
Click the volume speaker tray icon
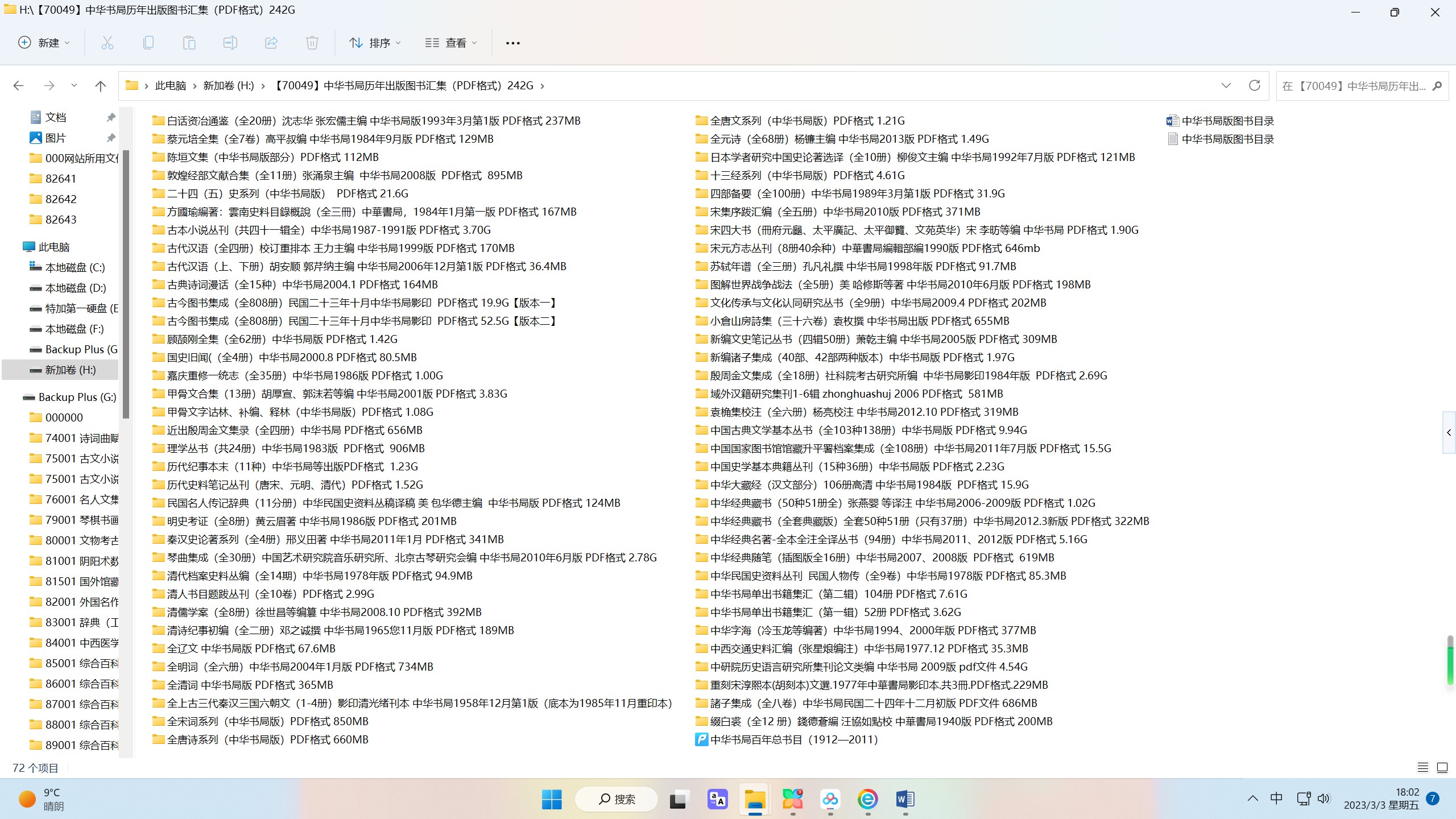tap(1324, 799)
